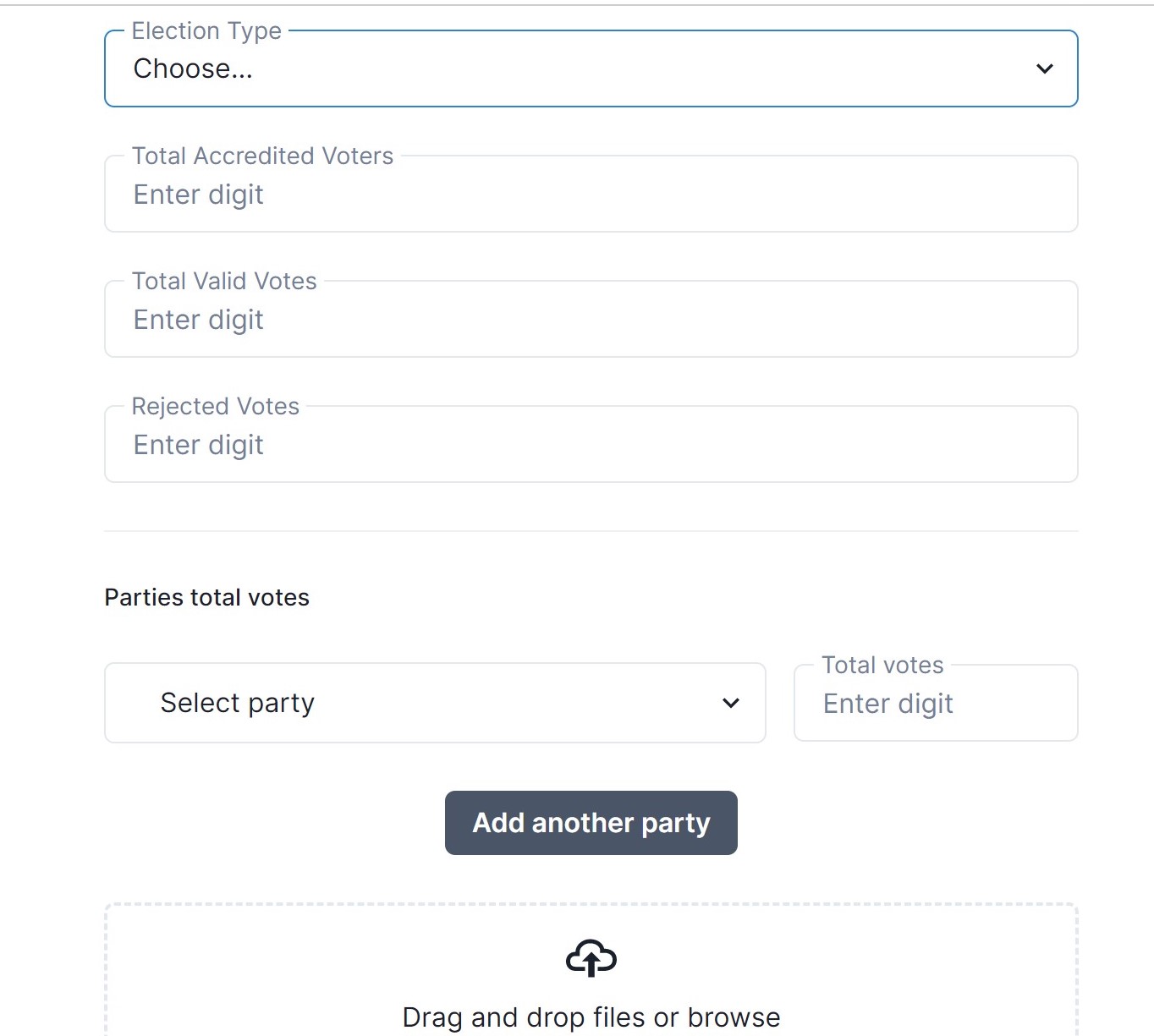
Task: Select the Rejected Votes input box
Action: coord(591,444)
